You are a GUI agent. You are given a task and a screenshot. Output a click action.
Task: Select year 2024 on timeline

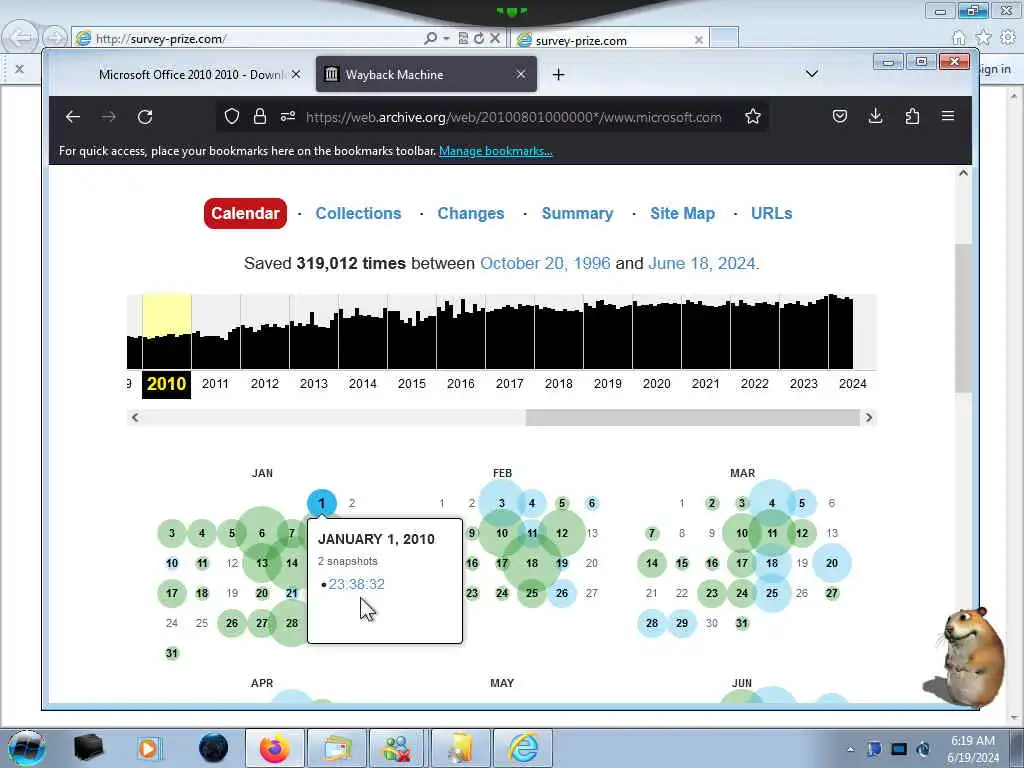[x=852, y=384]
